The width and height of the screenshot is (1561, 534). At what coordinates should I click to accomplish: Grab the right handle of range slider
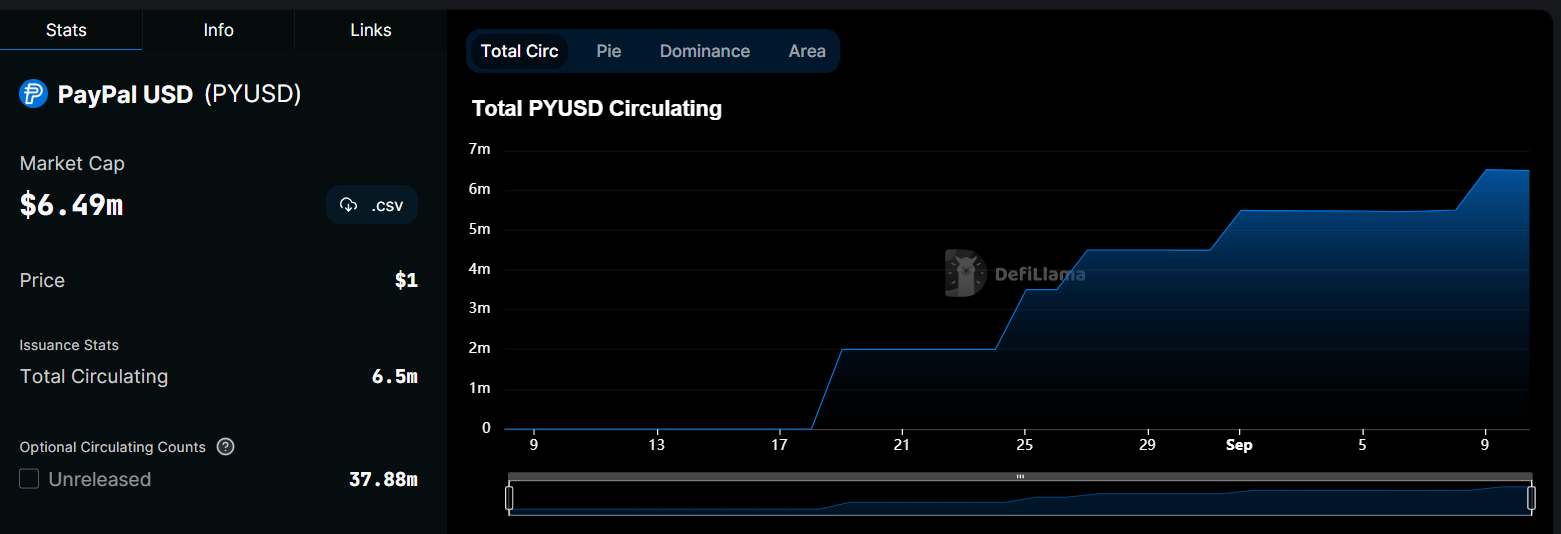pos(1531,497)
